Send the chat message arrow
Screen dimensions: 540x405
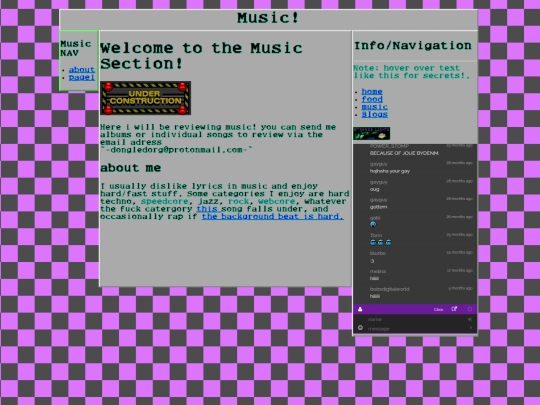click(x=470, y=328)
